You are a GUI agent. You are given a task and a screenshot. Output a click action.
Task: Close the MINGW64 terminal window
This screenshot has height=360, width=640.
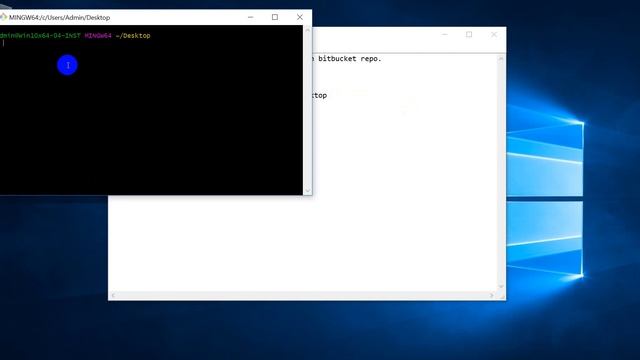click(300, 17)
